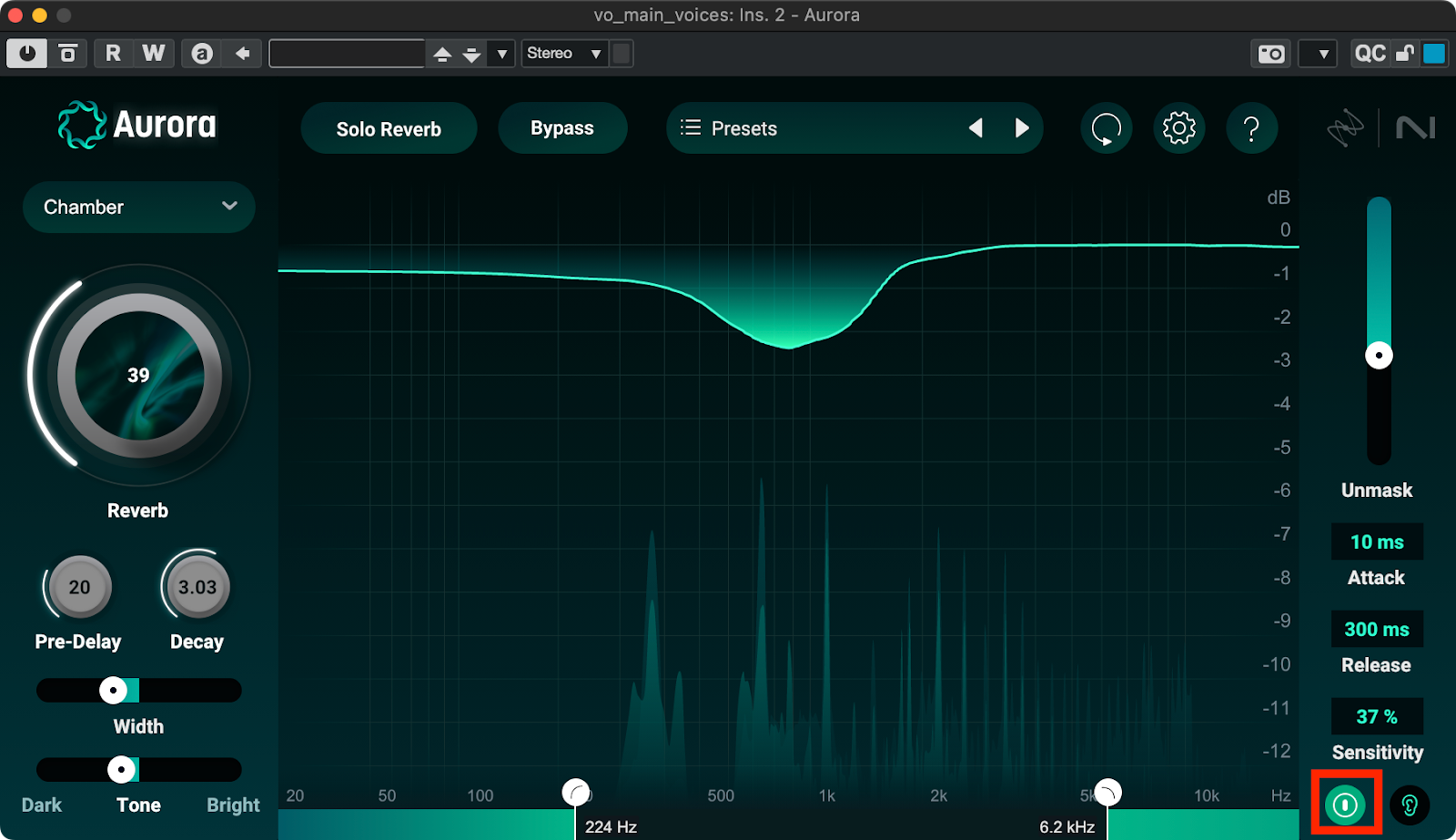
Task: Click the Bypass button
Action: pos(562,128)
